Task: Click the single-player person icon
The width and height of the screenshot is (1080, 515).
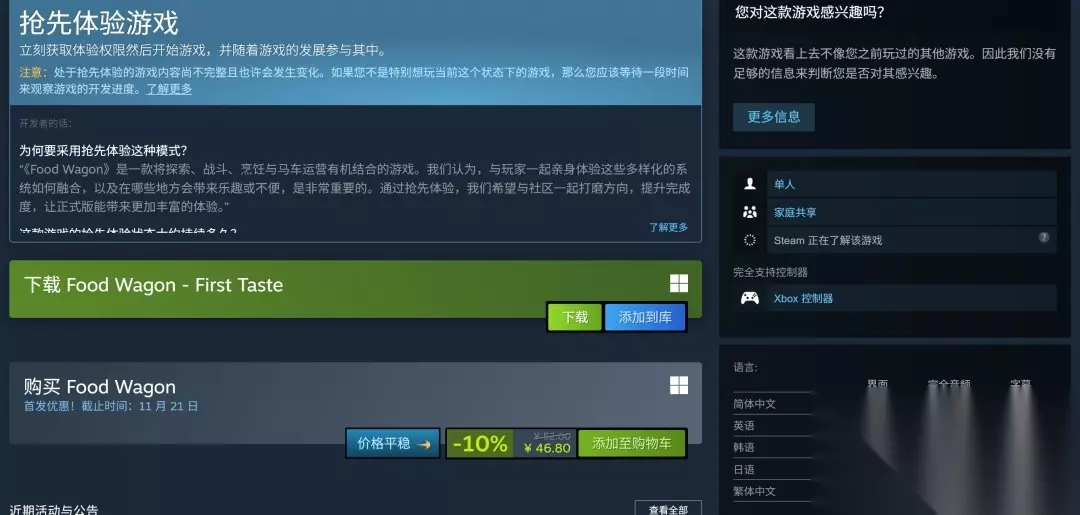Action: pyautogui.click(x=750, y=184)
